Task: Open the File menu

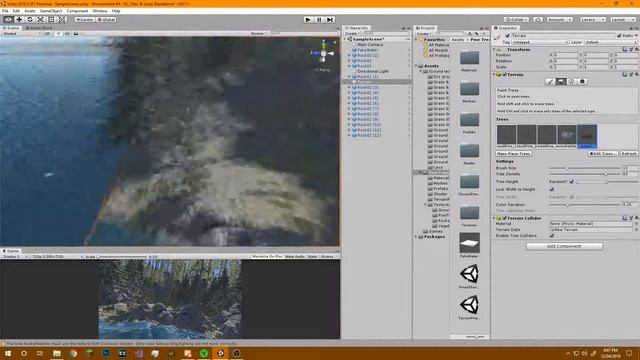Action: [5, 11]
